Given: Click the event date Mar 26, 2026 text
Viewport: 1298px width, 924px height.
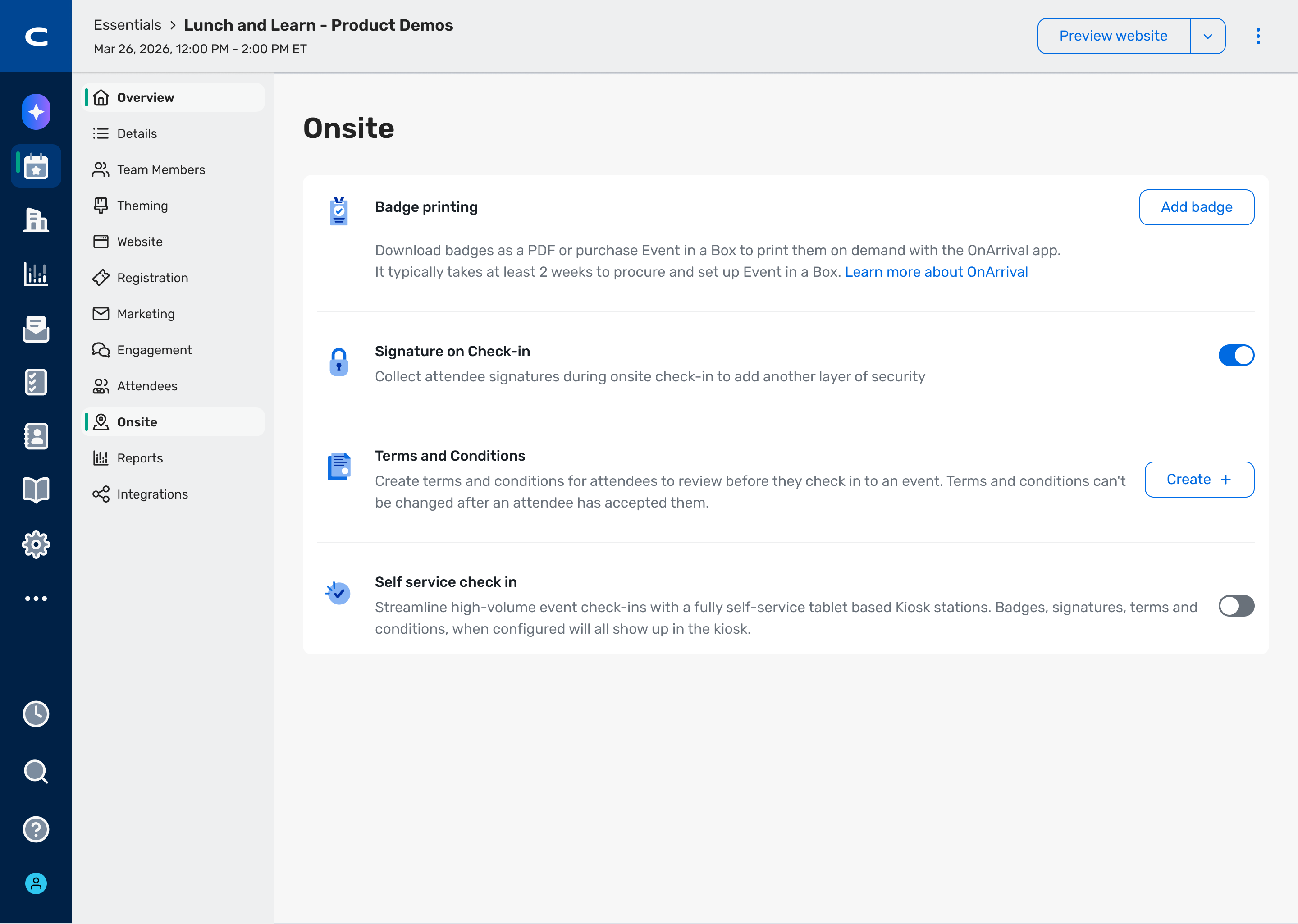Looking at the screenshot, I should click(x=200, y=49).
